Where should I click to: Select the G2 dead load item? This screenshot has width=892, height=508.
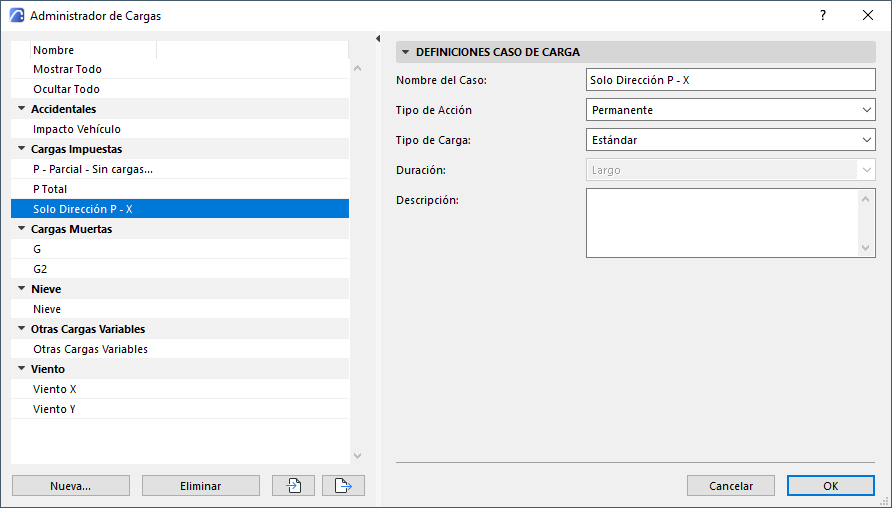[40, 269]
